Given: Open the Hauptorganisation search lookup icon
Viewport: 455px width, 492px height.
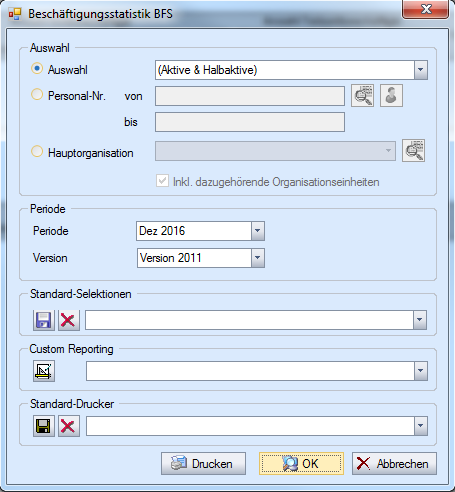Looking at the screenshot, I should (413, 151).
